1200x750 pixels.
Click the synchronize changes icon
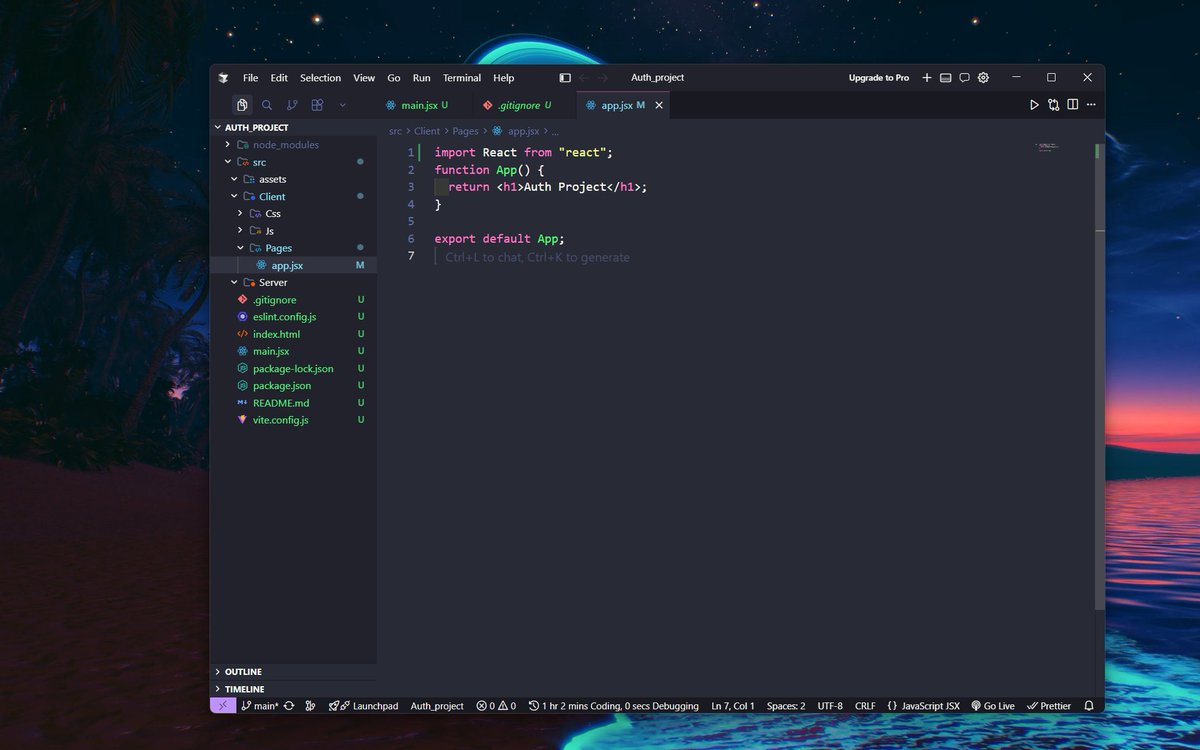pos(289,706)
